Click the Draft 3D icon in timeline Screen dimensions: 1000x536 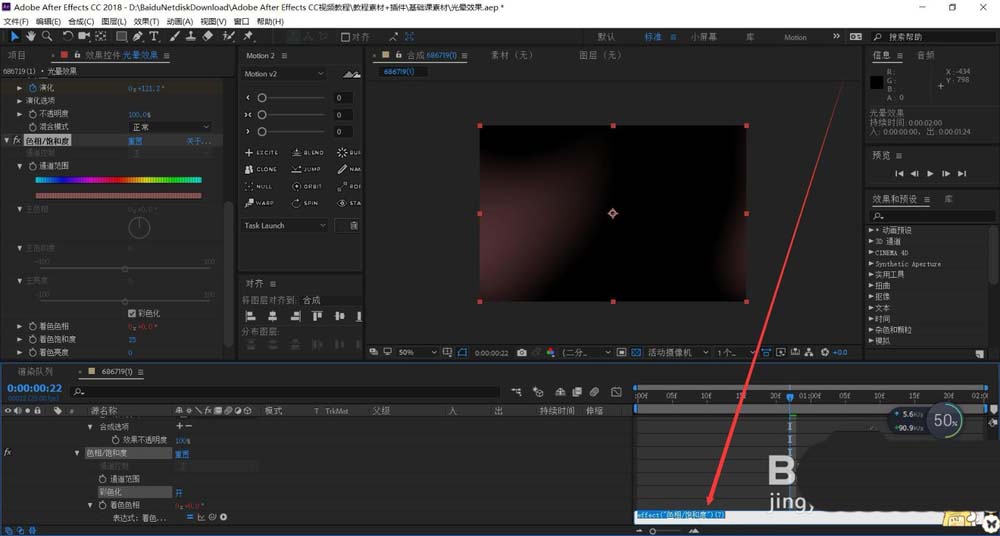point(538,392)
